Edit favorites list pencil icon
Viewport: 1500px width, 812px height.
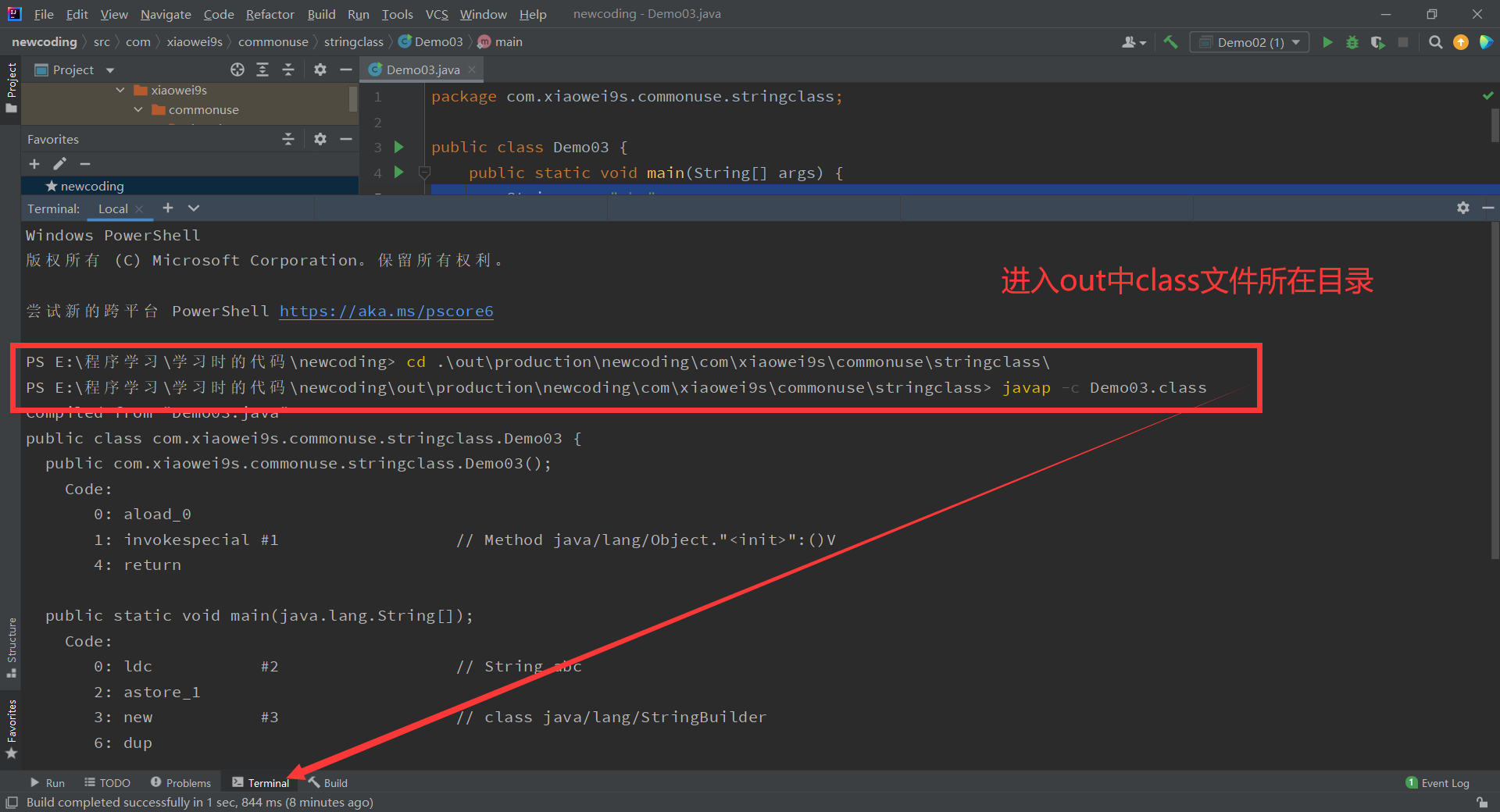(60, 164)
